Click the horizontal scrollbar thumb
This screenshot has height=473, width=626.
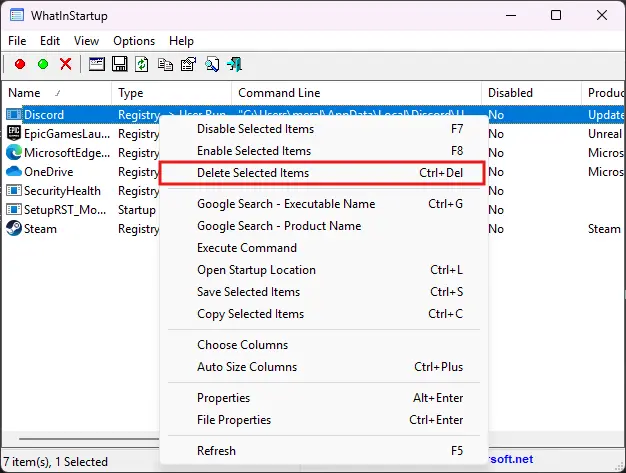pyautogui.click(x=89, y=439)
